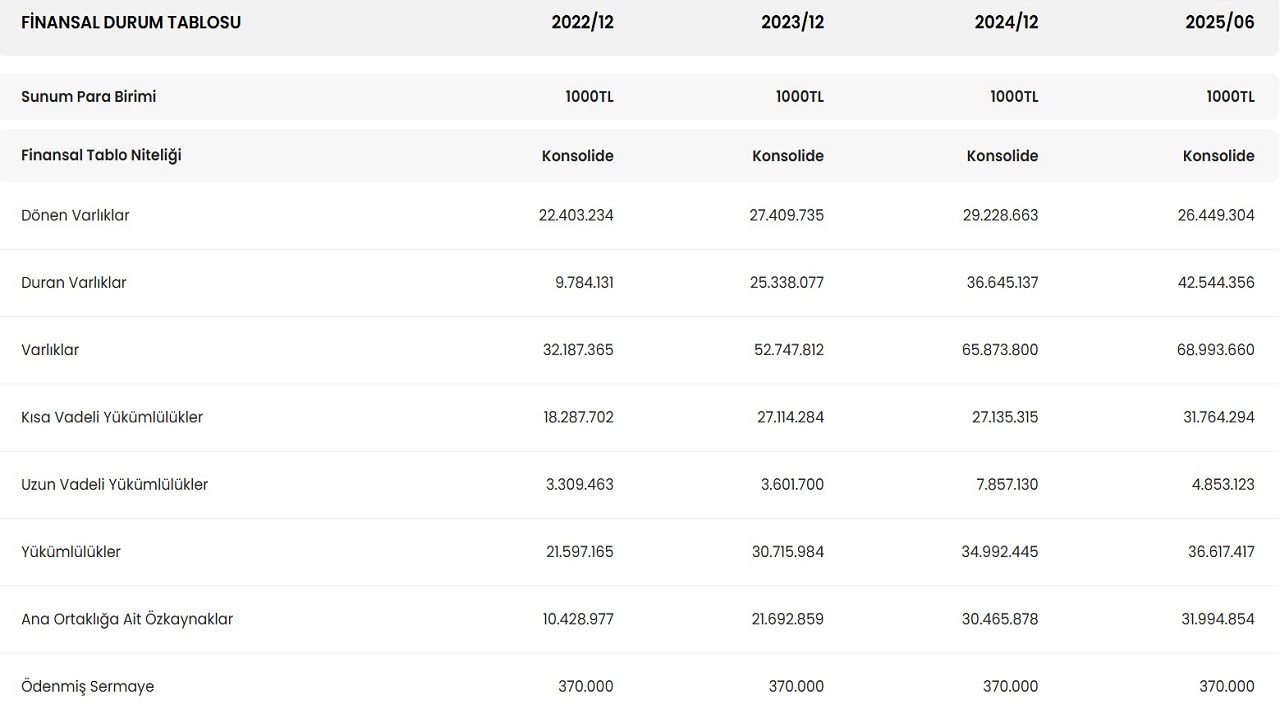Click total Varlıklar value 65.873.800
Screen dimensions: 1280x720
coord(1002,350)
